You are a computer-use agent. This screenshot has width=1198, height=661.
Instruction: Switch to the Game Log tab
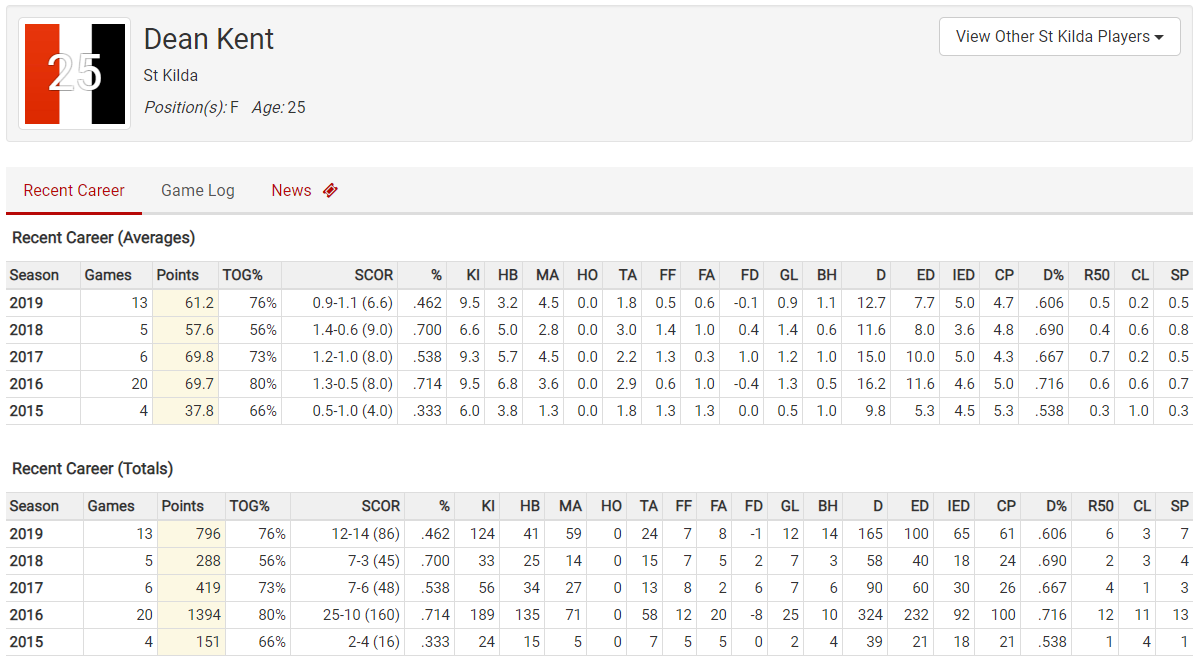198,190
